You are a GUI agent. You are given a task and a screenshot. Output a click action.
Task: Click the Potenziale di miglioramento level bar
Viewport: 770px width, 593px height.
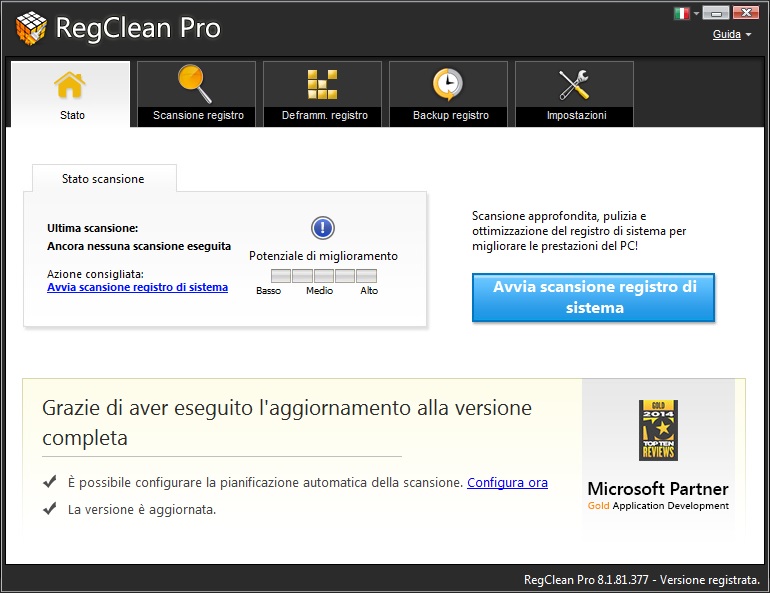click(x=324, y=276)
